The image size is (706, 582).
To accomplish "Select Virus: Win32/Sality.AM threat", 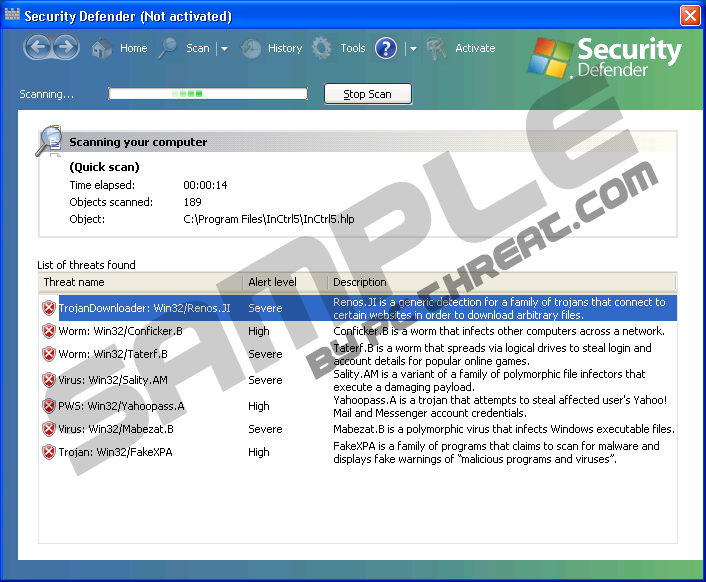I will coord(113,380).
